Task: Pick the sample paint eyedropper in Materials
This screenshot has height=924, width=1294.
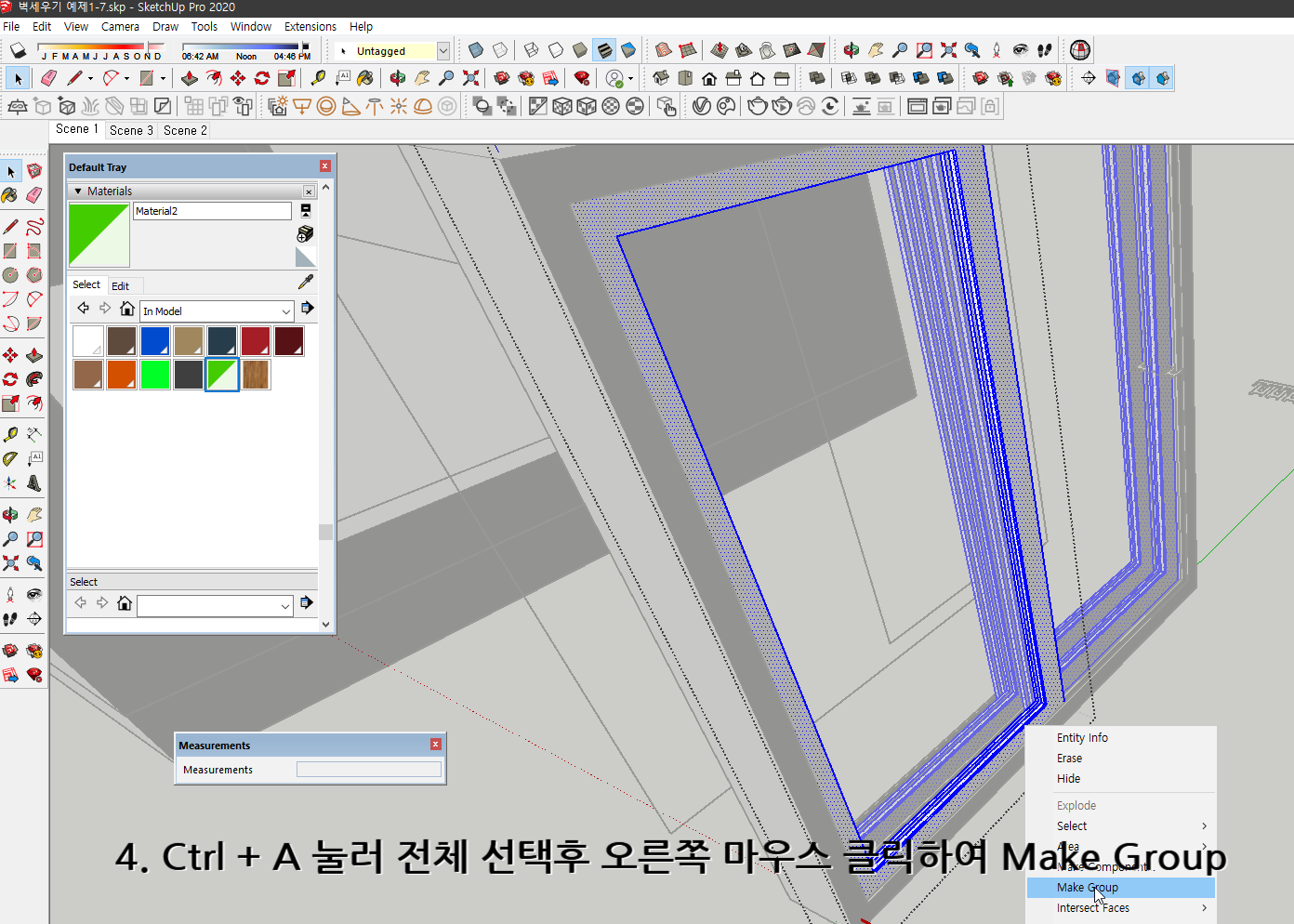Action: (x=306, y=281)
